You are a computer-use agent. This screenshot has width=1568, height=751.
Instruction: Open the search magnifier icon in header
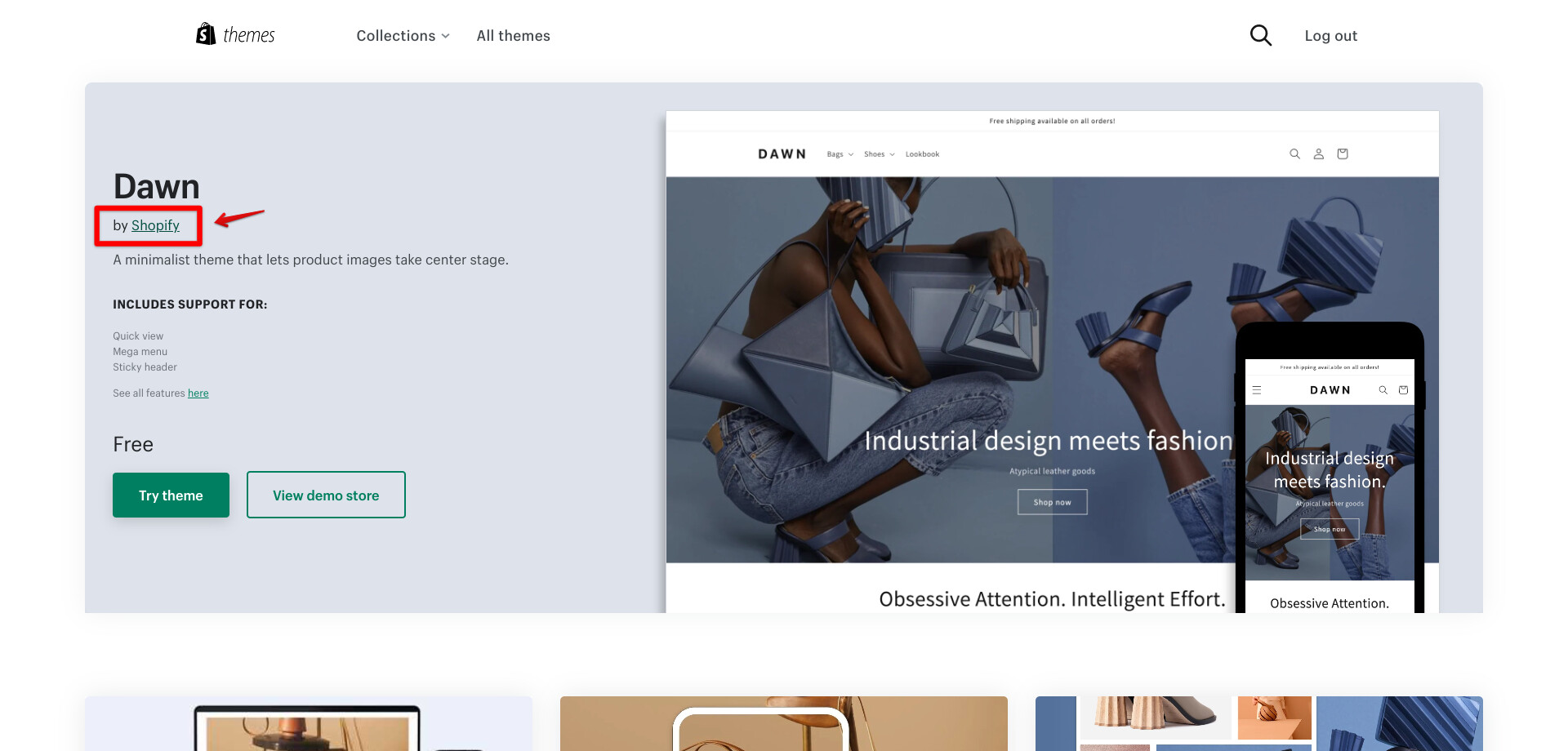pos(1261,35)
